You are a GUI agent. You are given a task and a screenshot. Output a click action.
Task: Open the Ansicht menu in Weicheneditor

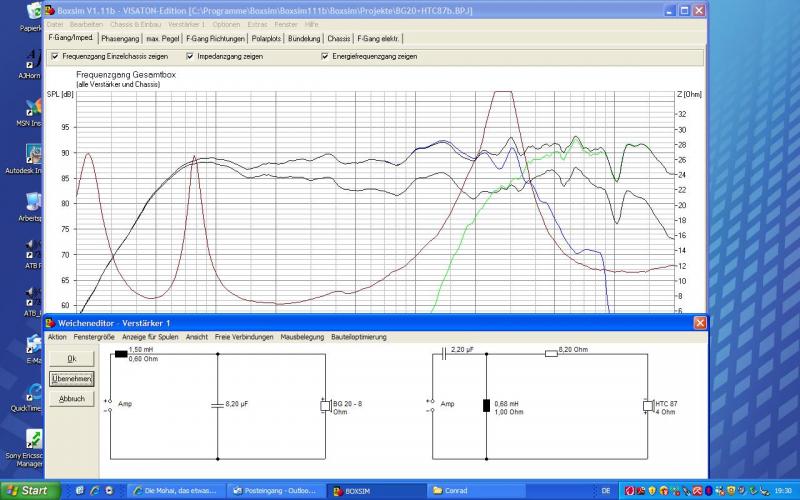pyautogui.click(x=197, y=337)
